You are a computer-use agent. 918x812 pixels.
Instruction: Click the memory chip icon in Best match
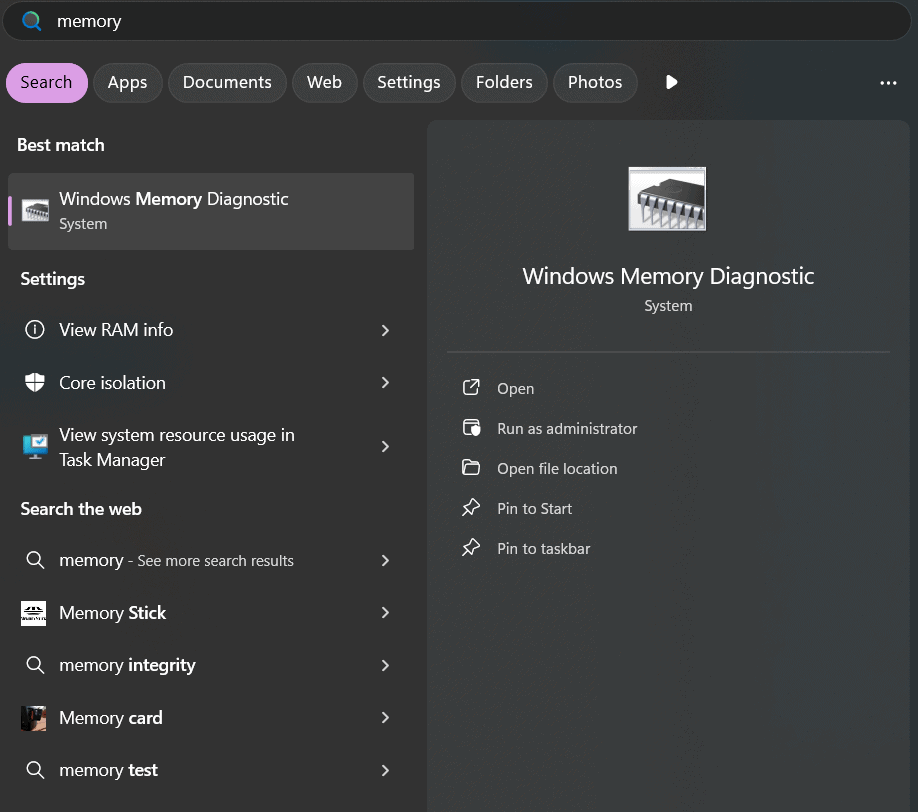pos(35,211)
